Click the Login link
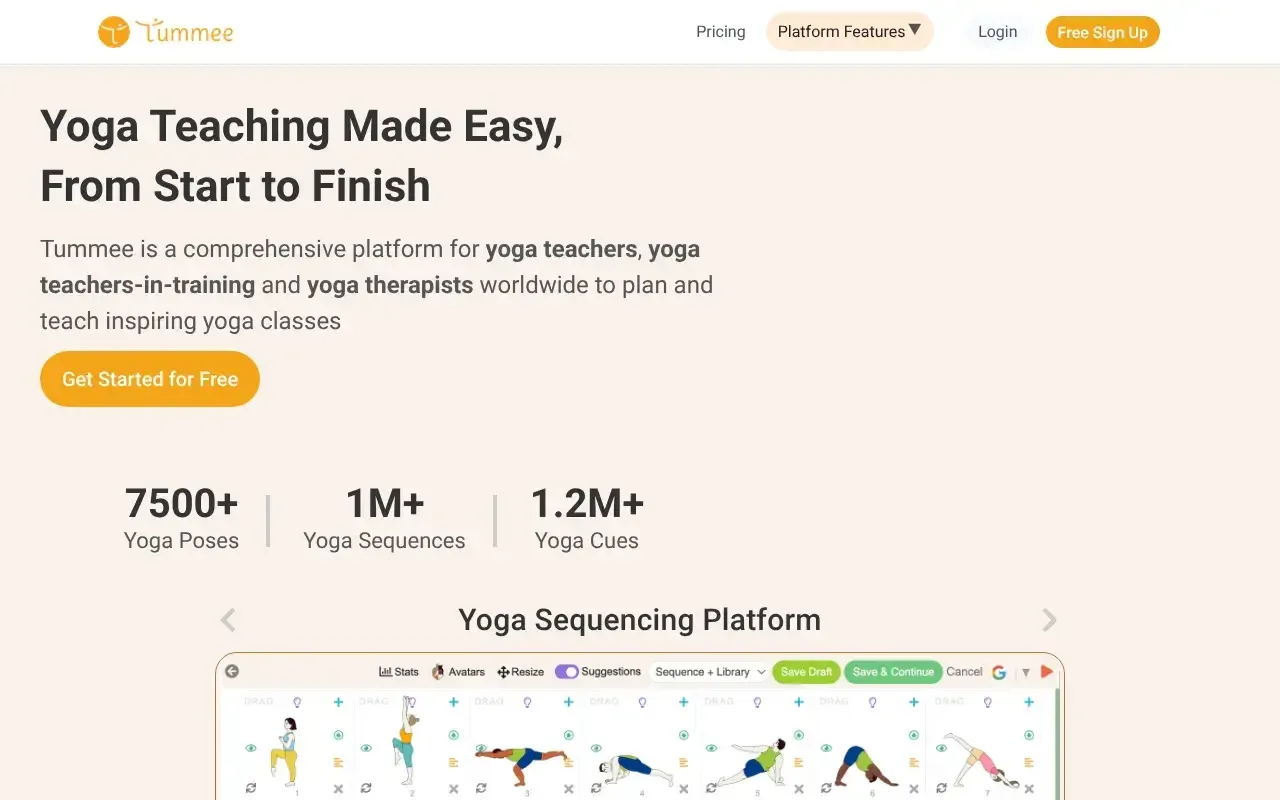The image size is (1280, 800). pyautogui.click(x=997, y=32)
